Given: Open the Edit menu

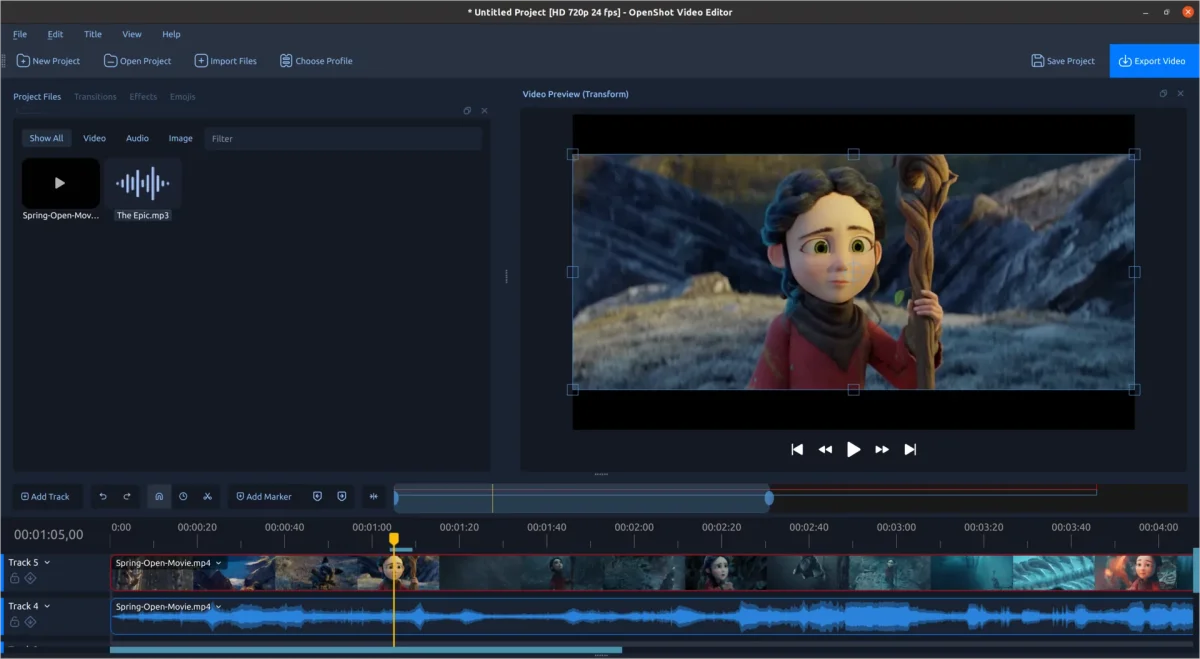Looking at the screenshot, I should (x=55, y=34).
